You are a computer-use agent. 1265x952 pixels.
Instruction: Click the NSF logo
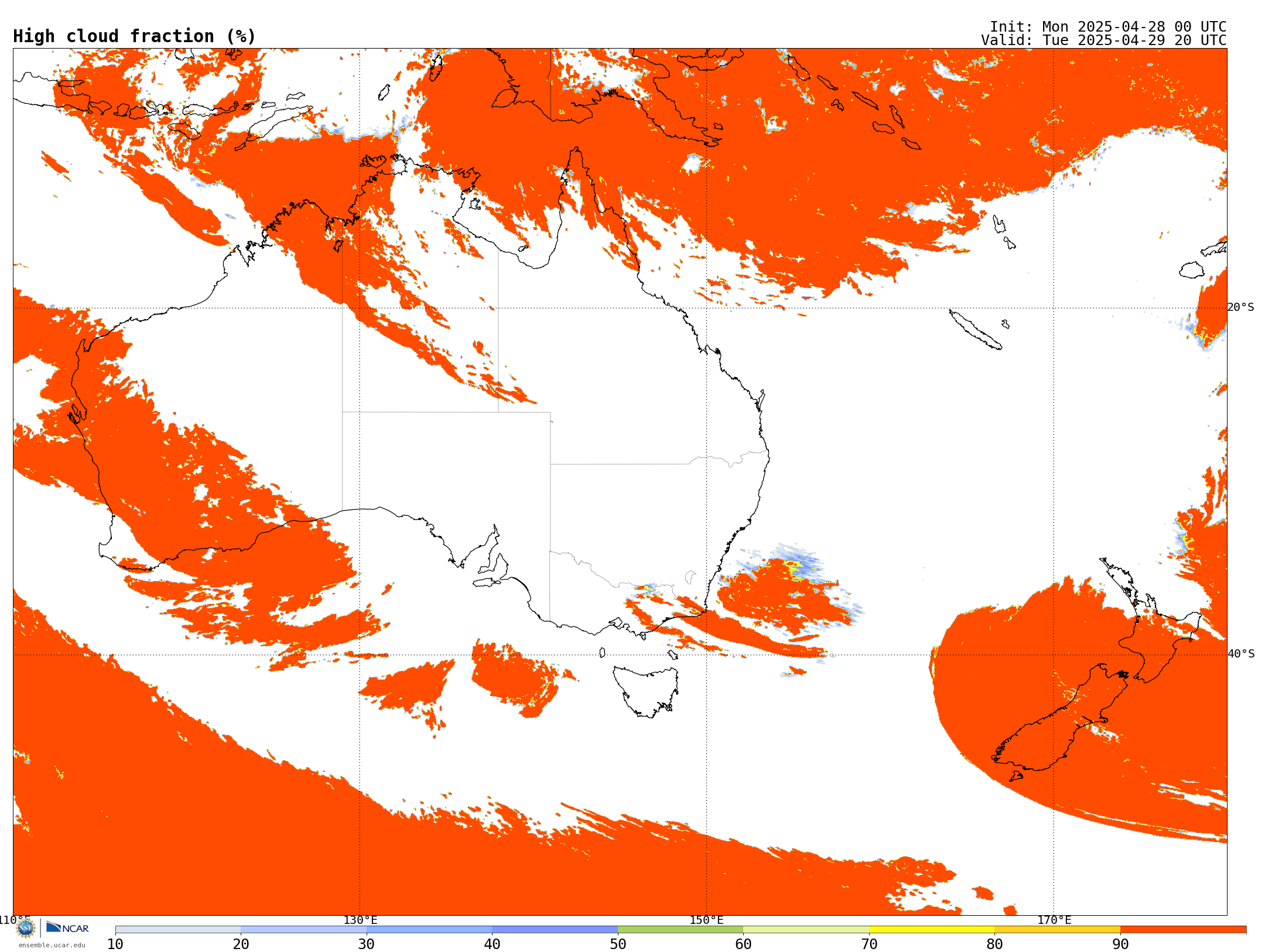click(x=26, y=927)
